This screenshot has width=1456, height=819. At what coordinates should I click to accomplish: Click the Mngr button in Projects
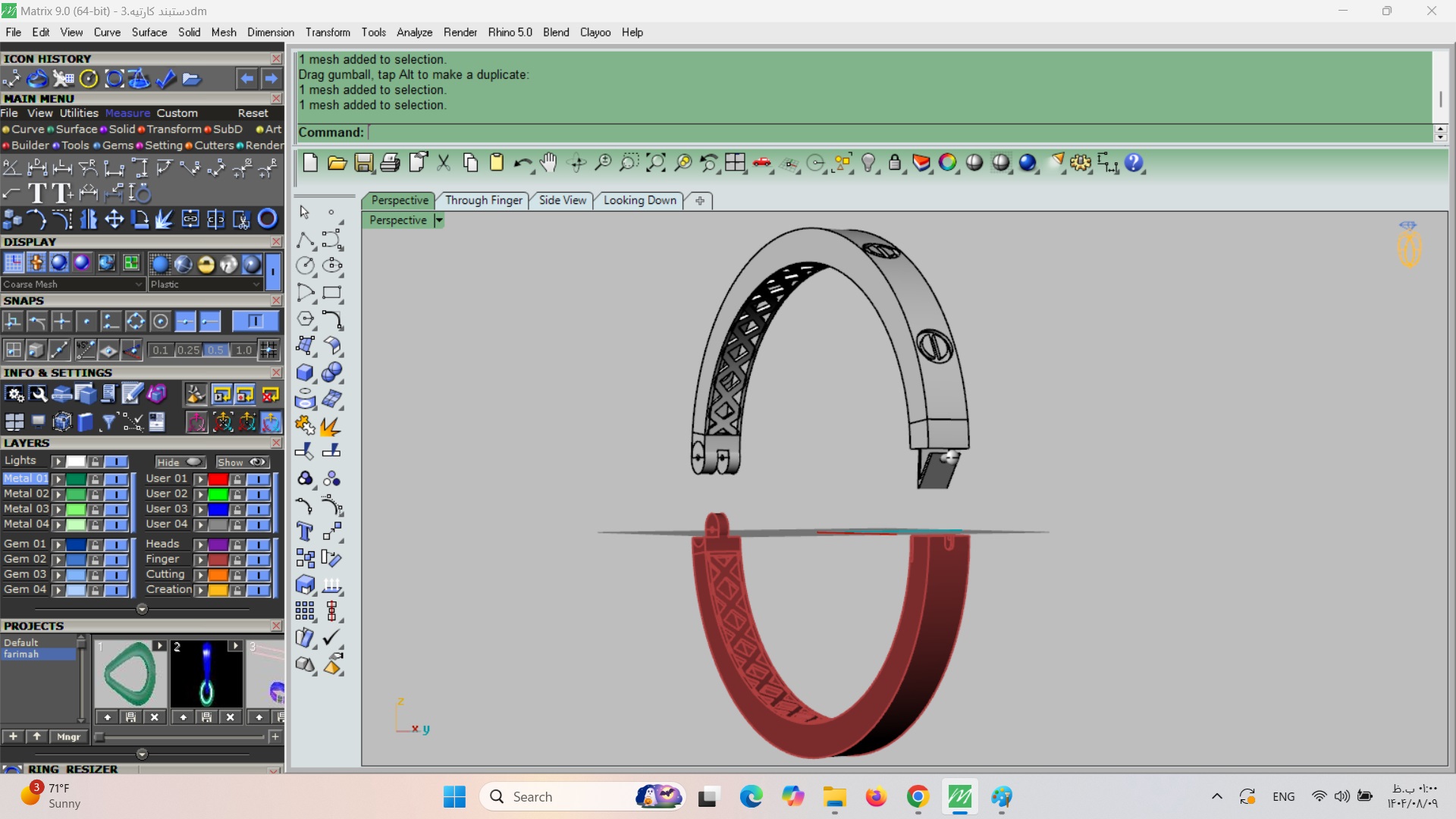68,736
